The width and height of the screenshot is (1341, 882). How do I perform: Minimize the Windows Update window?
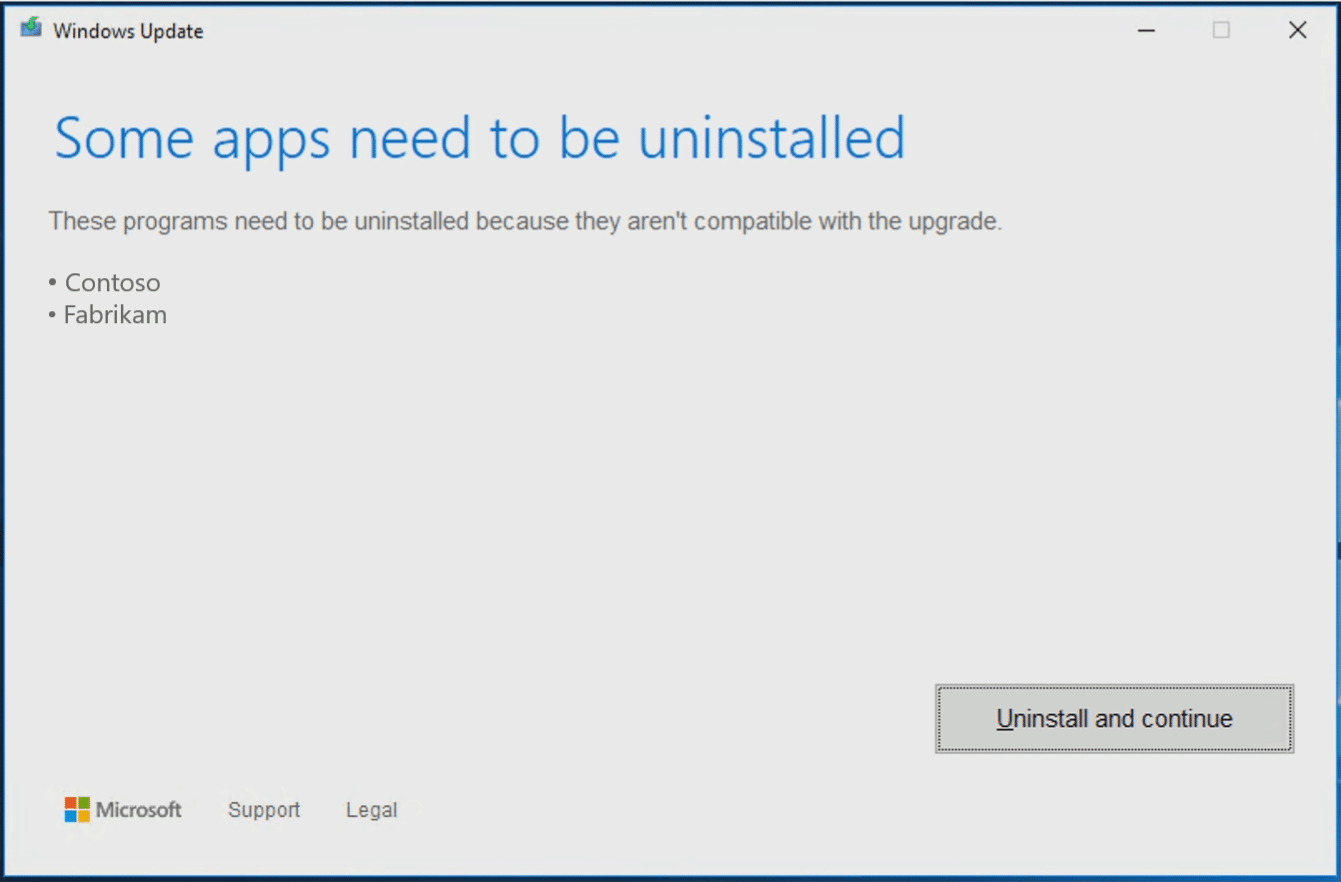(x=1147, y=31)
